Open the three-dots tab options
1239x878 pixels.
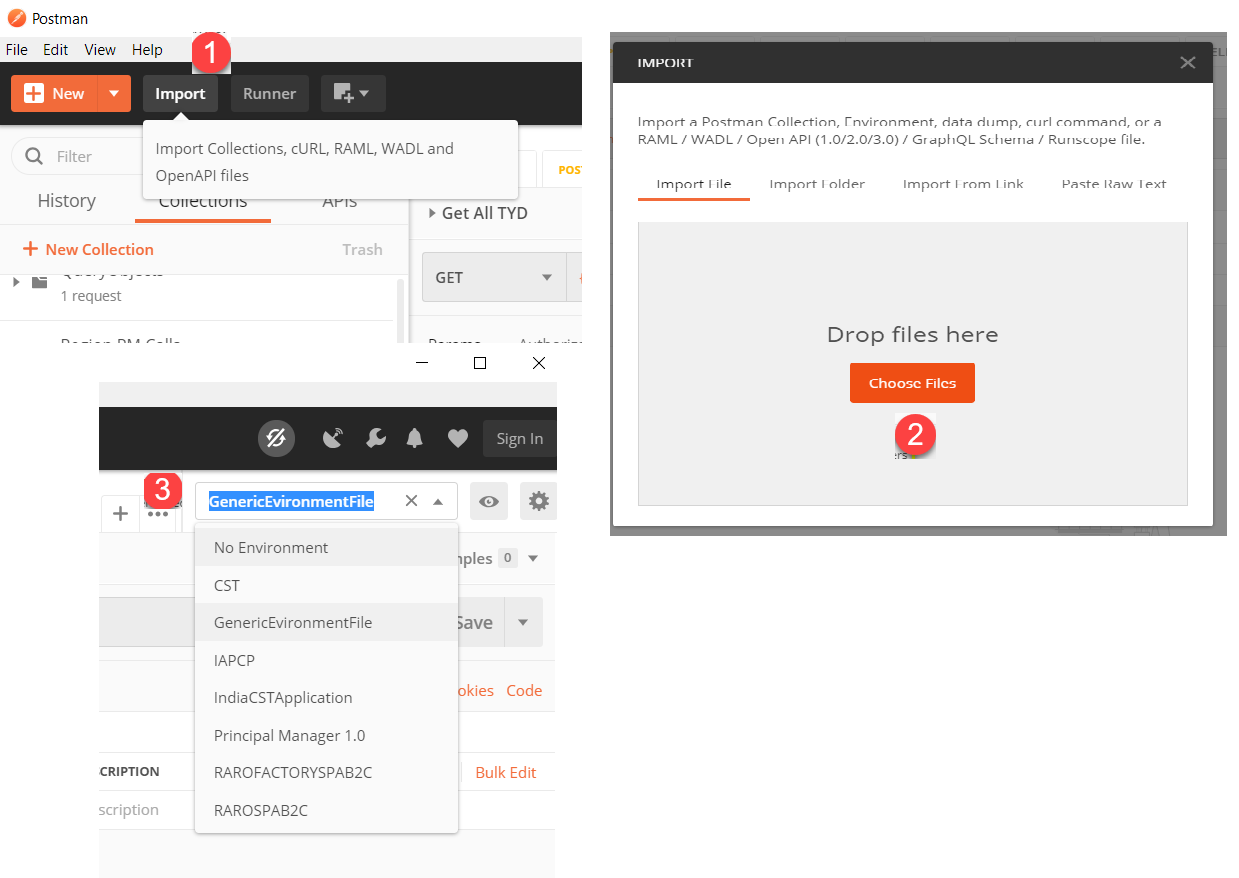tap(158, 514)
